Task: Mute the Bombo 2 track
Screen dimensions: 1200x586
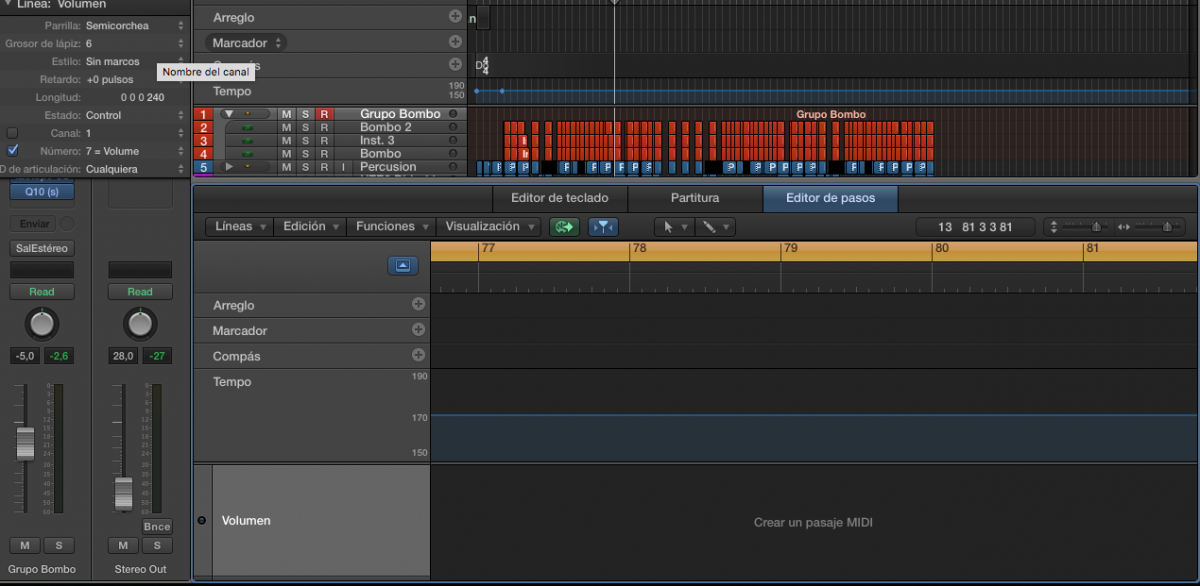Action: pyautogui.click(x=286, y=128)
